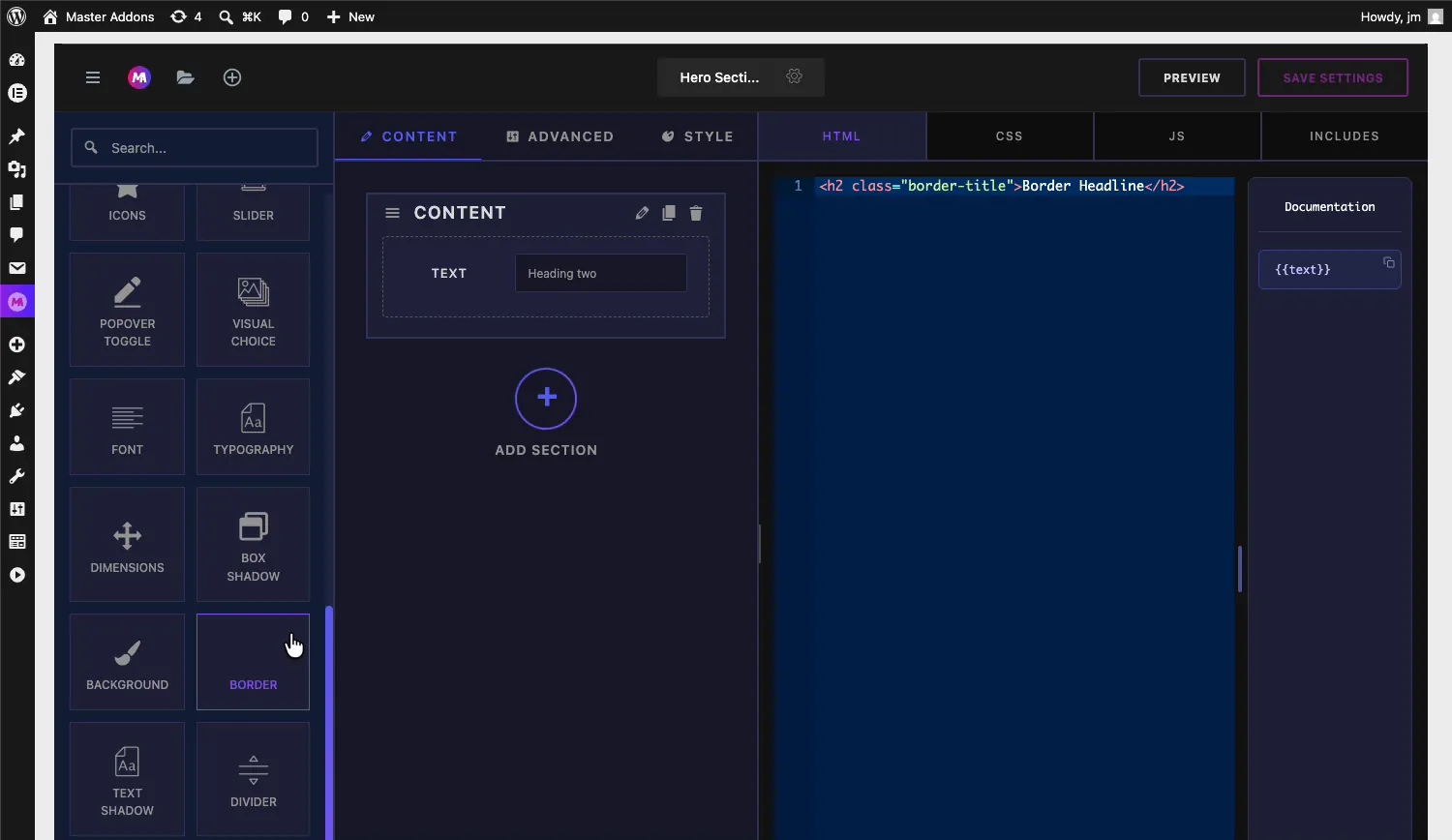Delete the CONTENT section trash icon
This screenshot has height=840, width=1452.
pyautogui.click(x=696, y=213)
